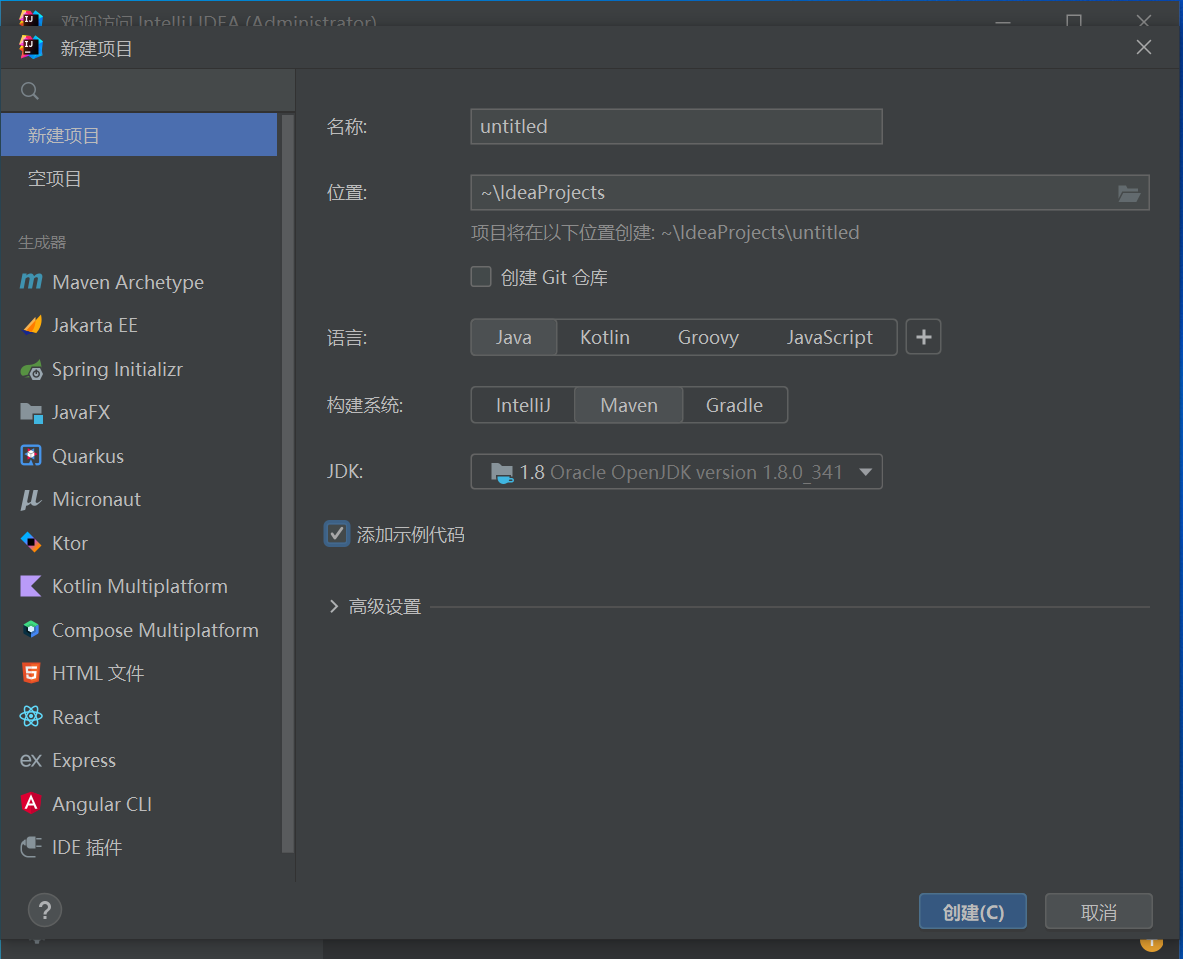Select the React generator icon
Screen dimensions: 1183x959
tap(31, 717)
